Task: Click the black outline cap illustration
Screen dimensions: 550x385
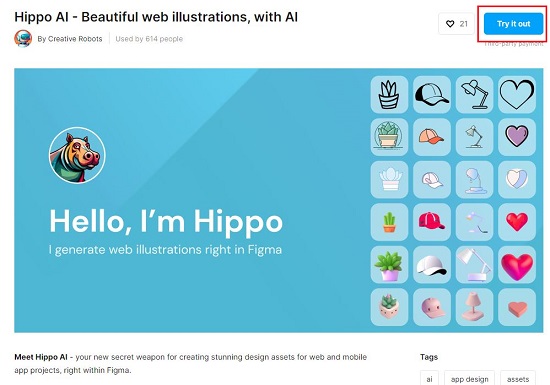Action: pos(432,94)
